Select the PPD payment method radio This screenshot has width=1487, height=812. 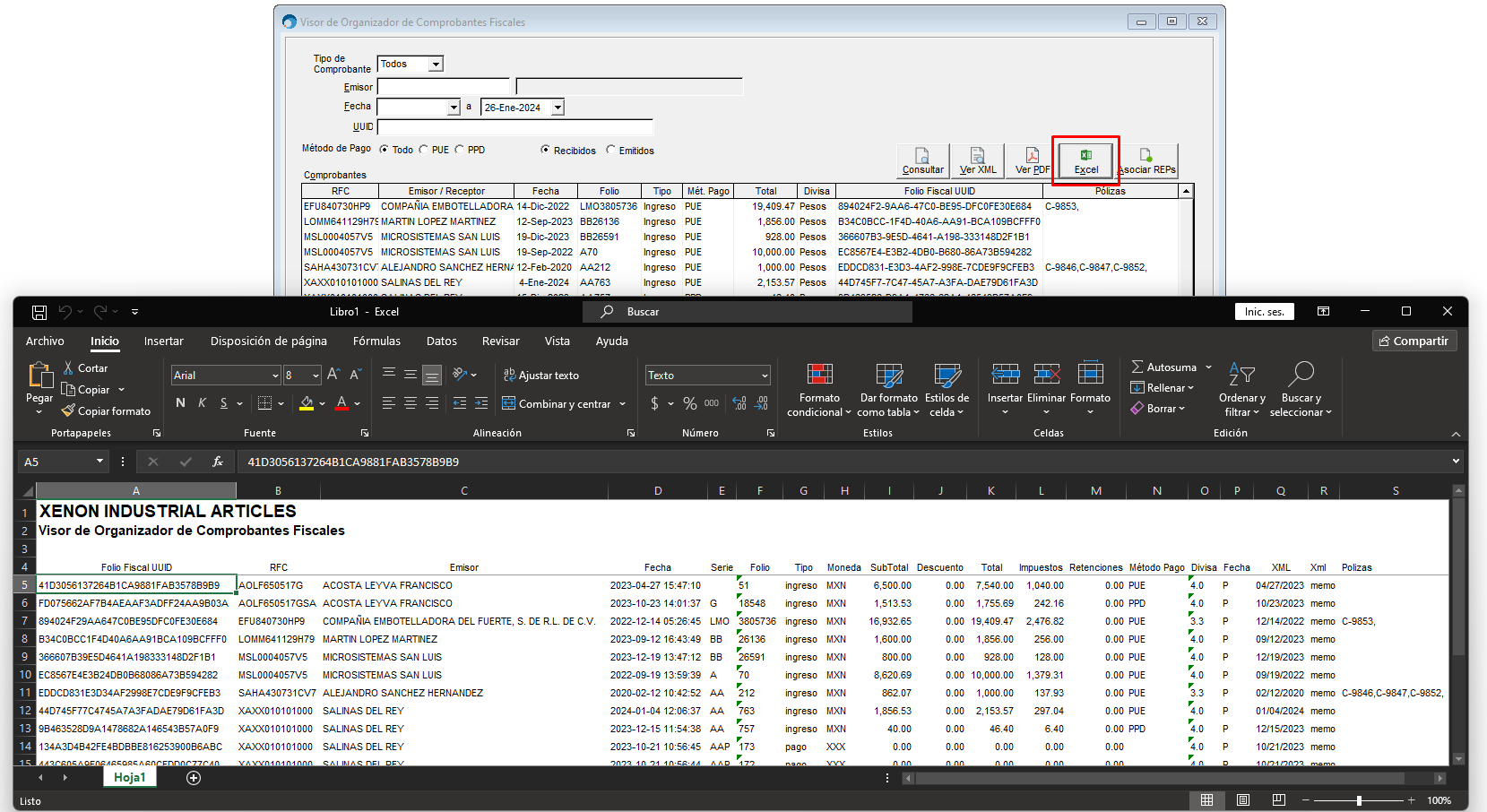click(460, 150)
